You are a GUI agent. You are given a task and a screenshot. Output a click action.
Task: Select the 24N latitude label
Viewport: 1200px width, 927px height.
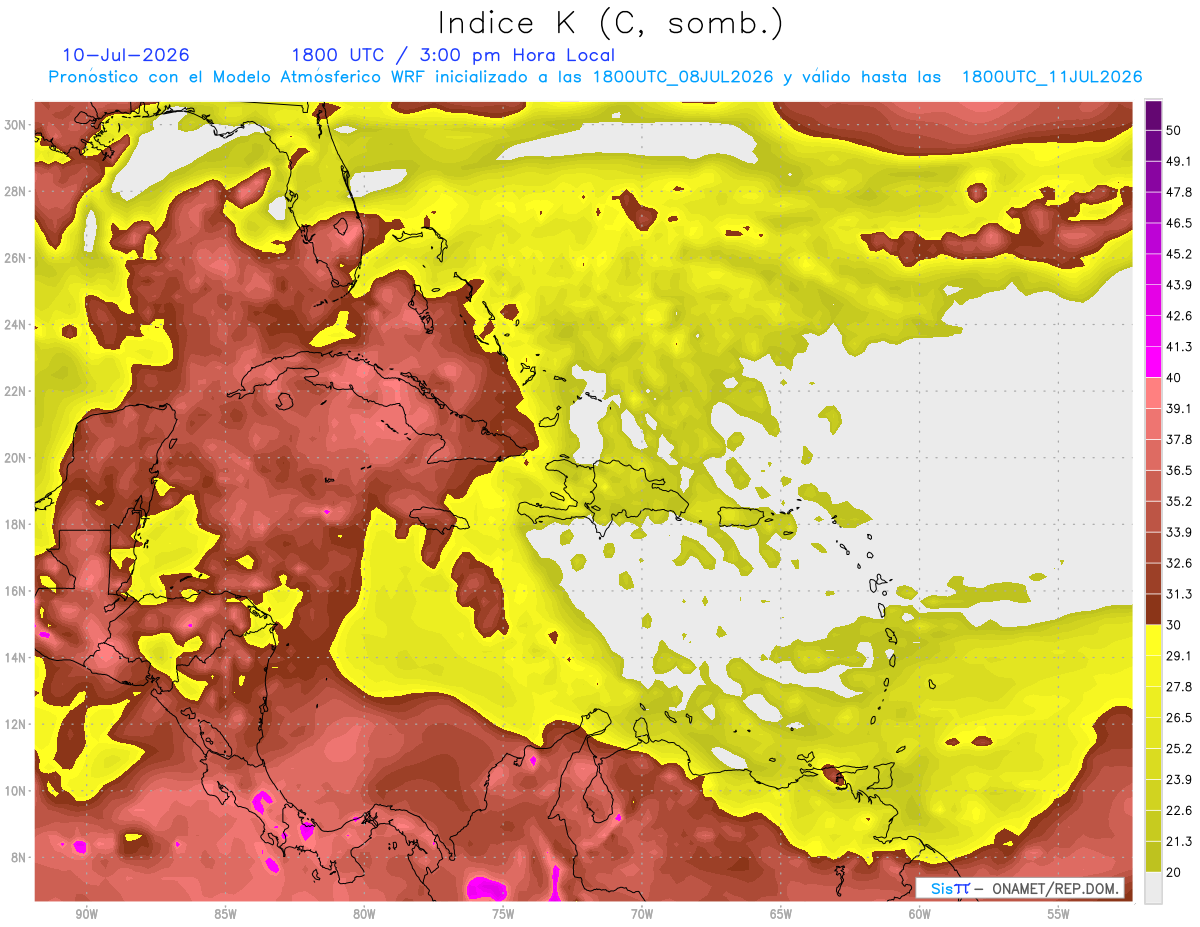(x=17, y=324)
